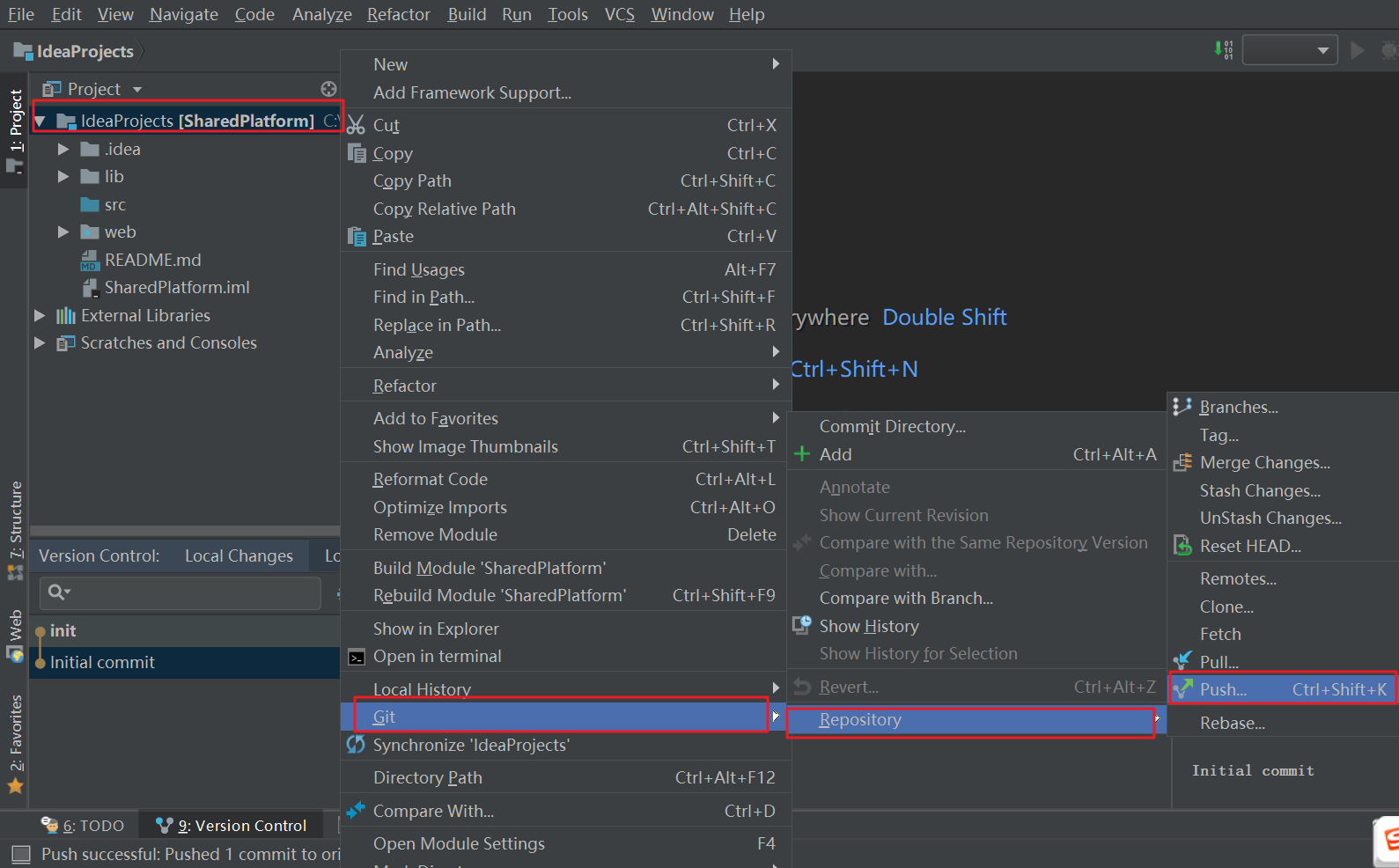Click the Pull arrow icon
1399x868 pixels.
pos(1182,661)
